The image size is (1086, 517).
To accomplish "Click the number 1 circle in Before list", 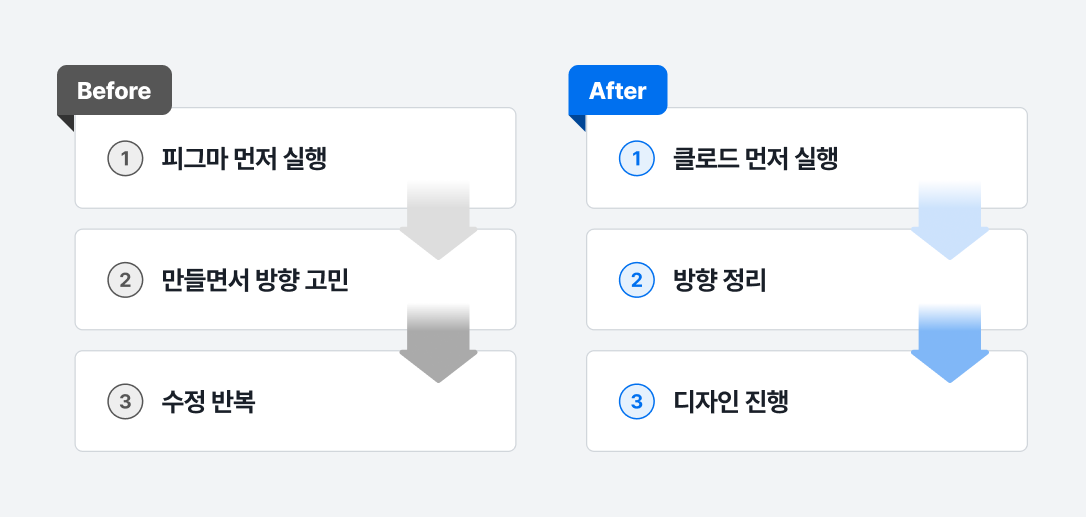I will click(x=125, y=159).
